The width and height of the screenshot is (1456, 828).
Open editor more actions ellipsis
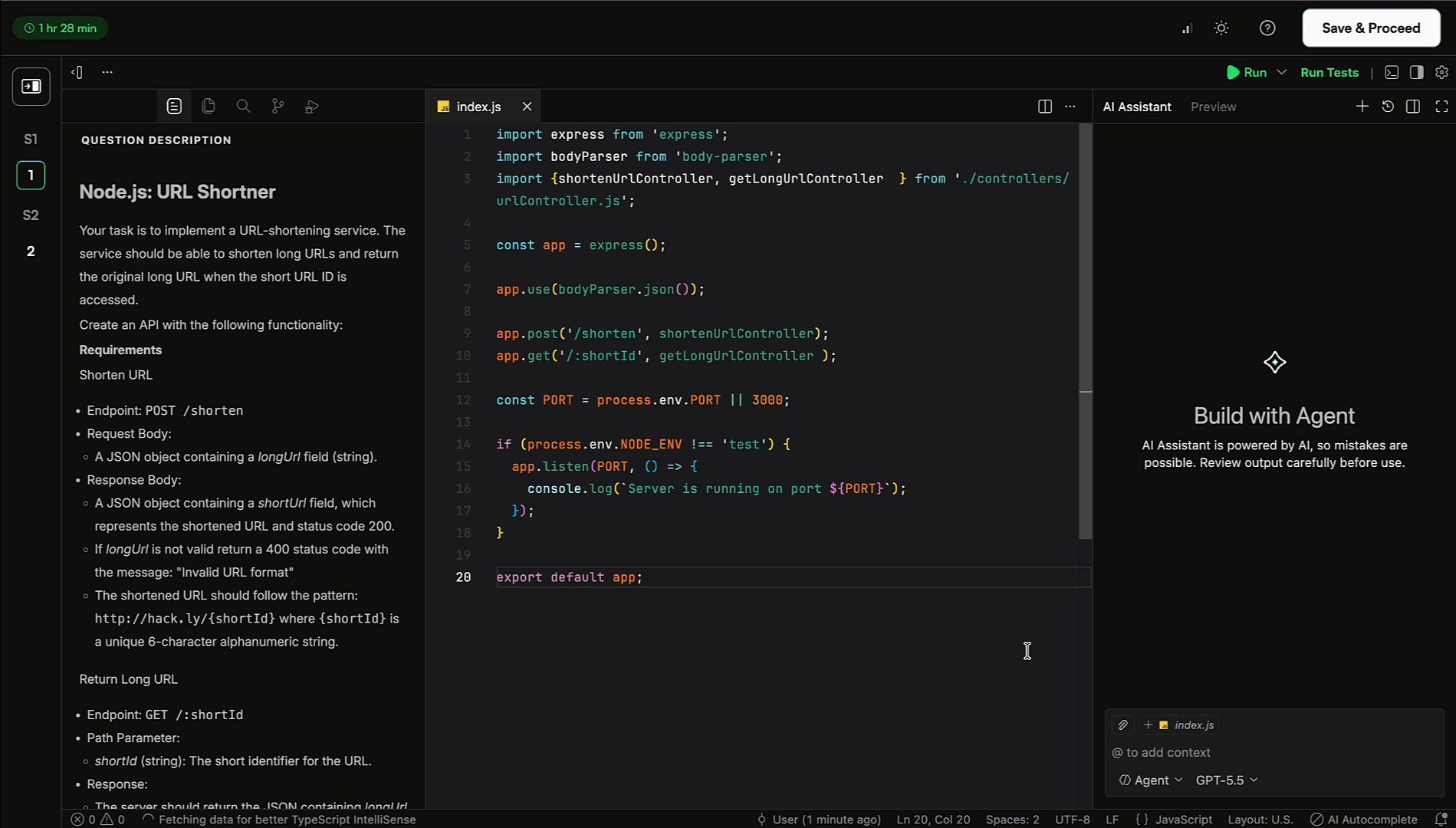click(x=1070, y=107)
